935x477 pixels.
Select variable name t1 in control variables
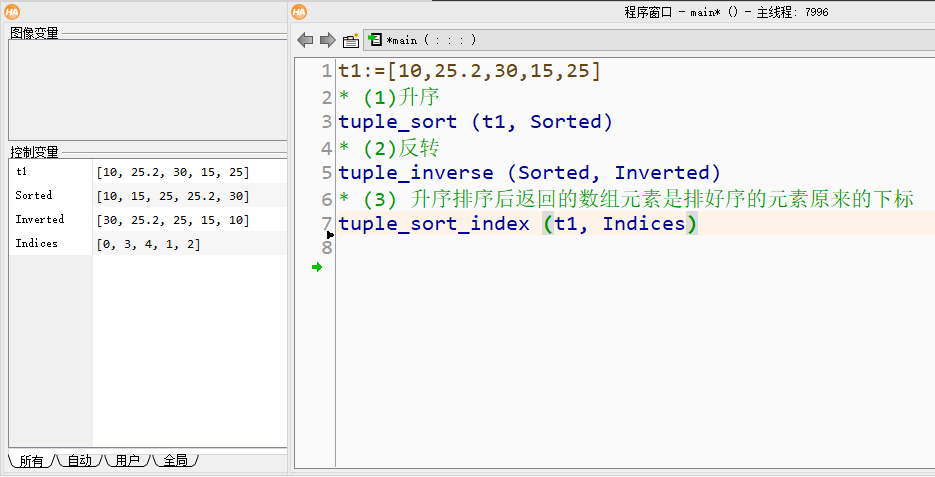click(x=21, y=172)
